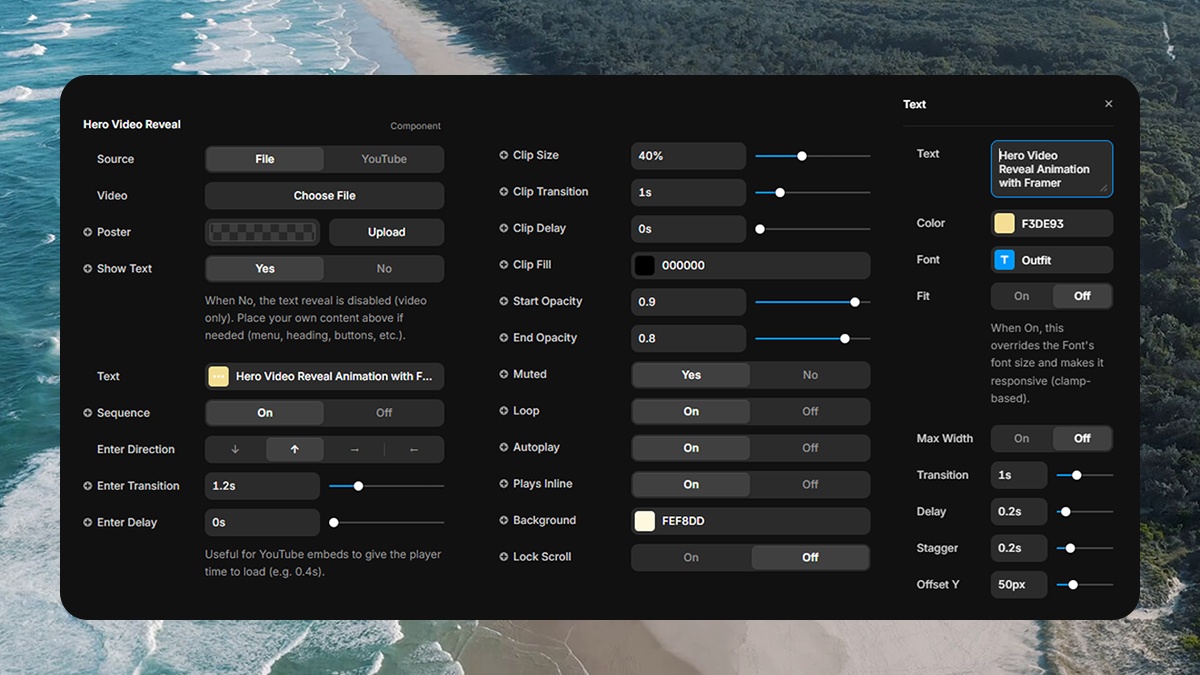The width and height of the screenshot is (1200, 675).
Task: Click the plus icon beside Lock Scroll
Action: (504, 557)
